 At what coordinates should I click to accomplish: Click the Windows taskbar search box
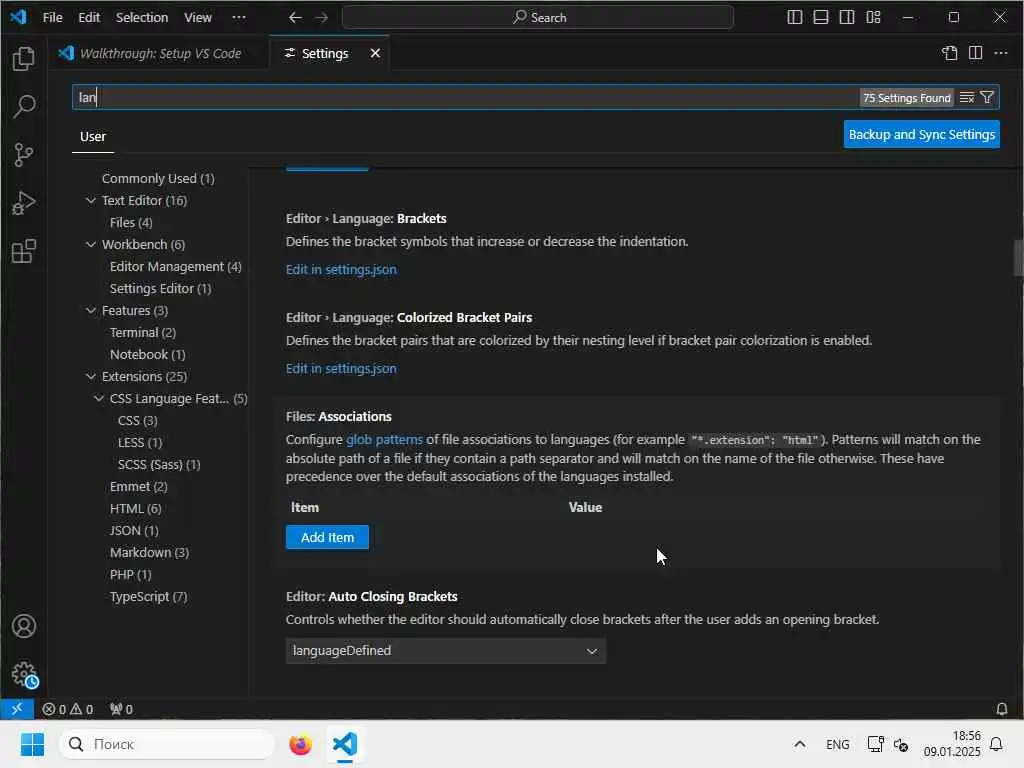coord(167,744)
